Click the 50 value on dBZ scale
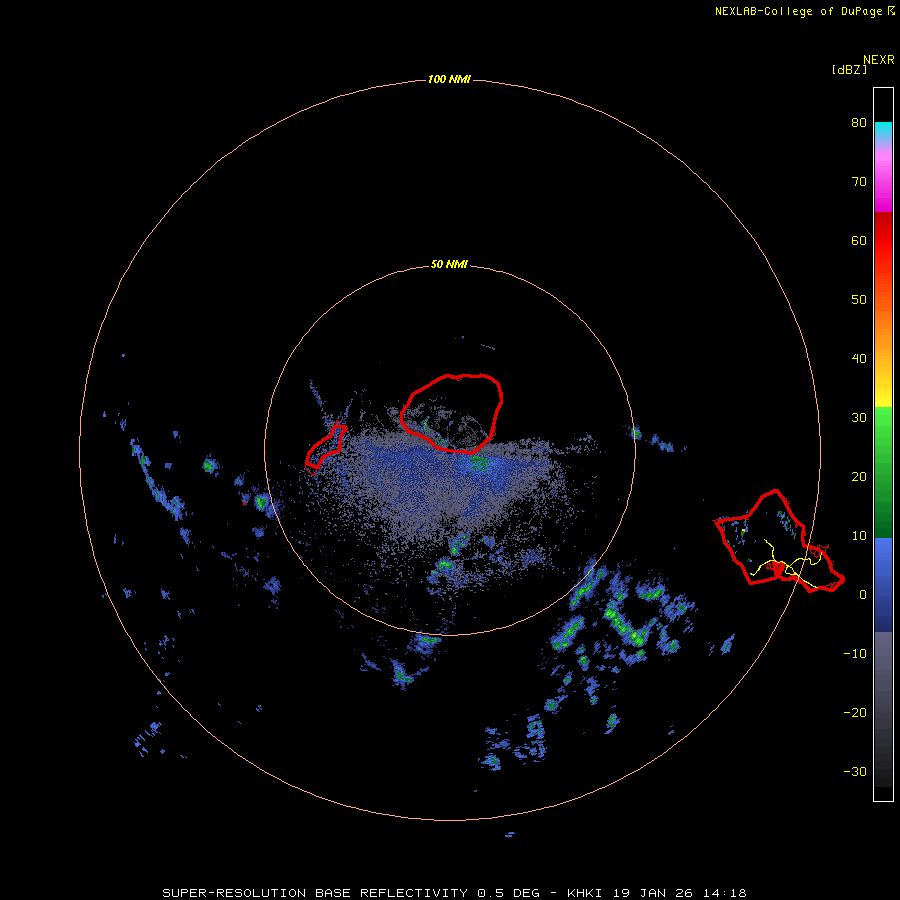The image size is (900, 900). point(859,300)
